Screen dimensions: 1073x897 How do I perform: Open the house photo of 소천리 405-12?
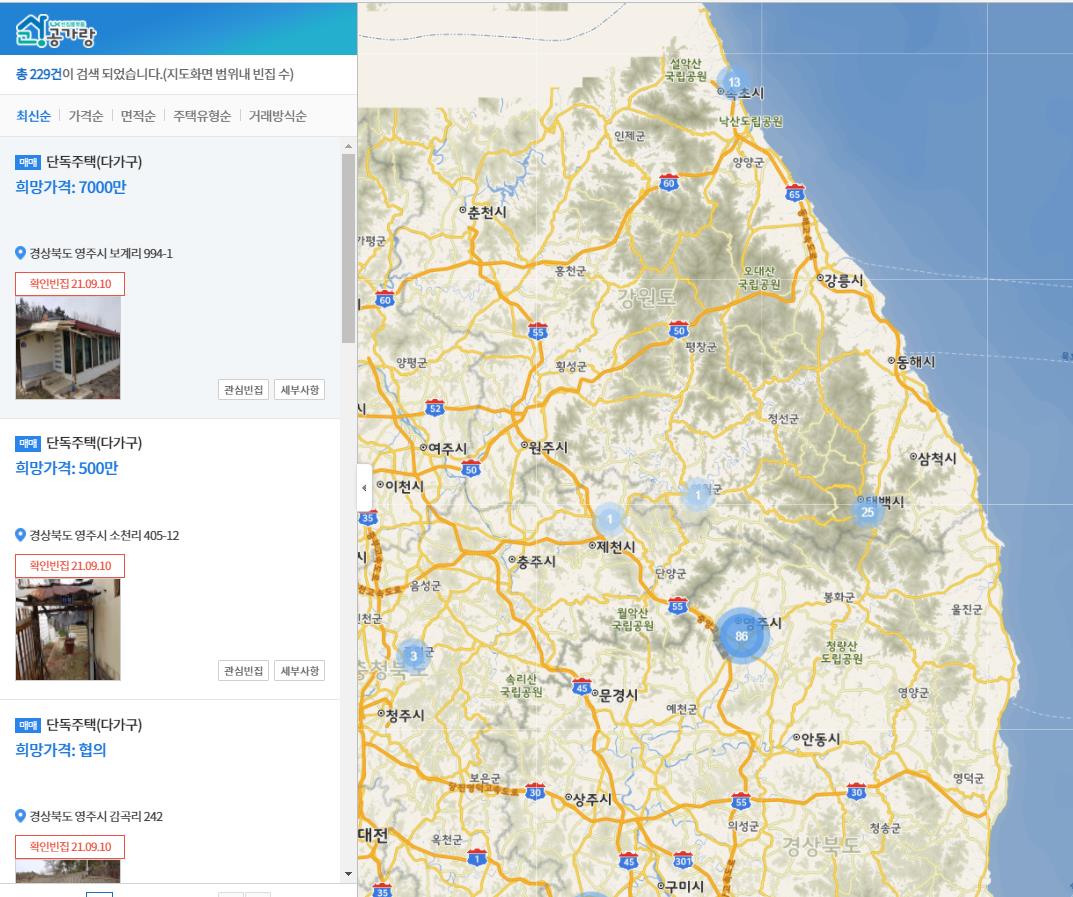tap(68, 629)
